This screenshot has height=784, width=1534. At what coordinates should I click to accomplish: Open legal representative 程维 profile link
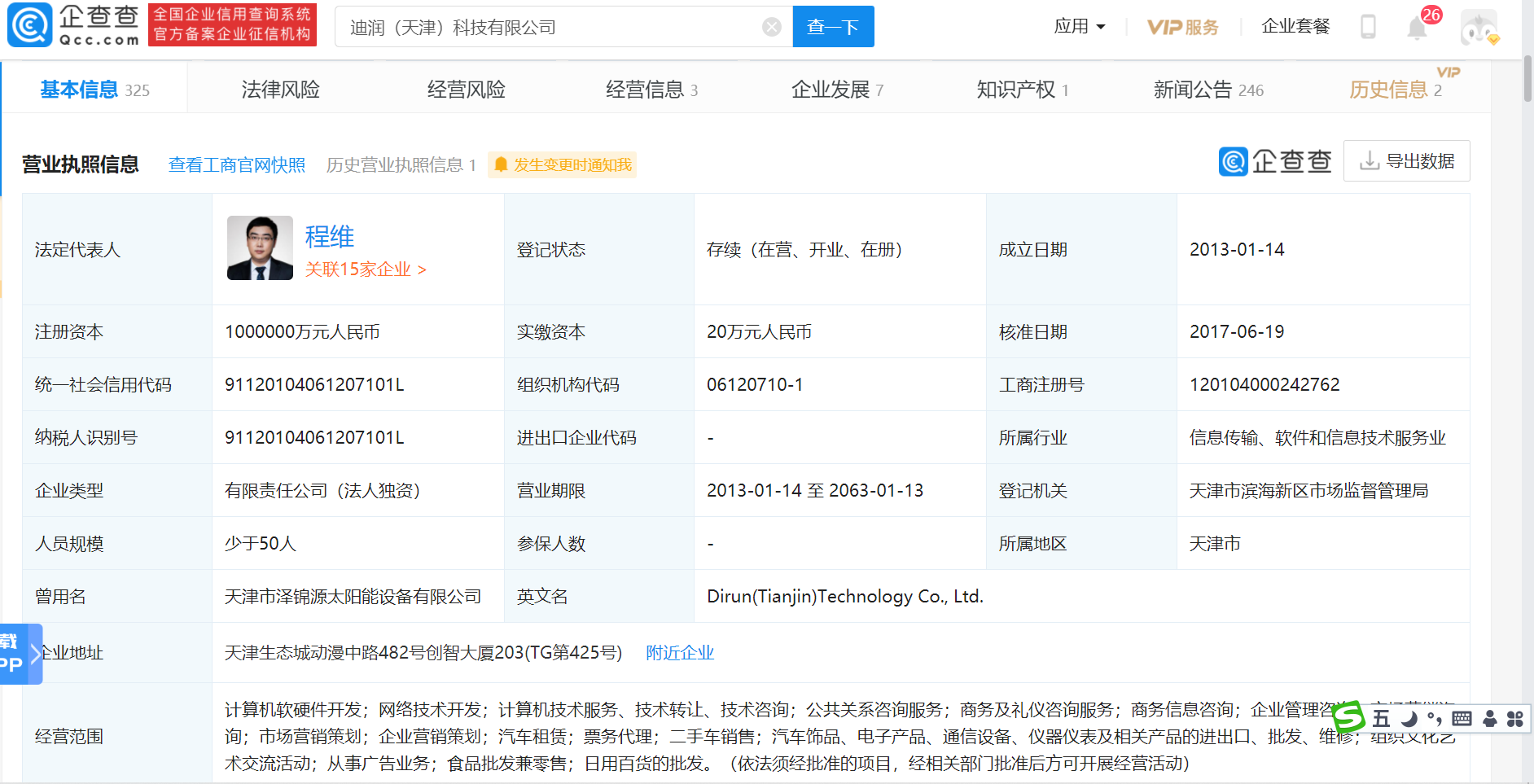coord(330,237)
